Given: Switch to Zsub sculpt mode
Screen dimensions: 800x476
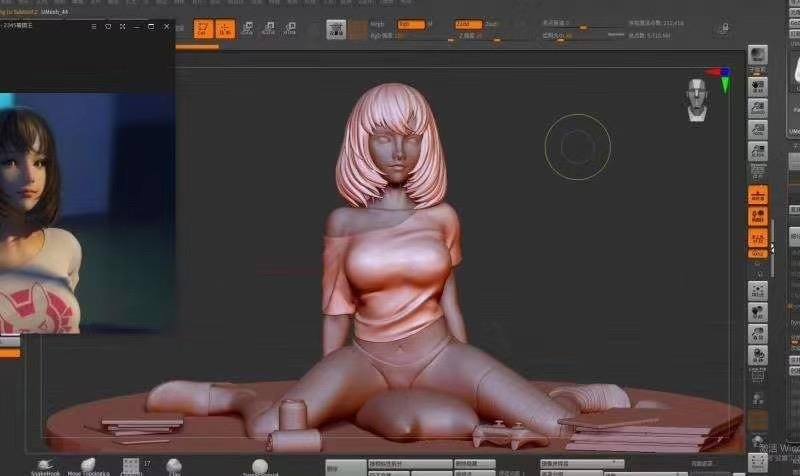Looking at the screenshot, I should pyautogui.click(x=492, y=23).
